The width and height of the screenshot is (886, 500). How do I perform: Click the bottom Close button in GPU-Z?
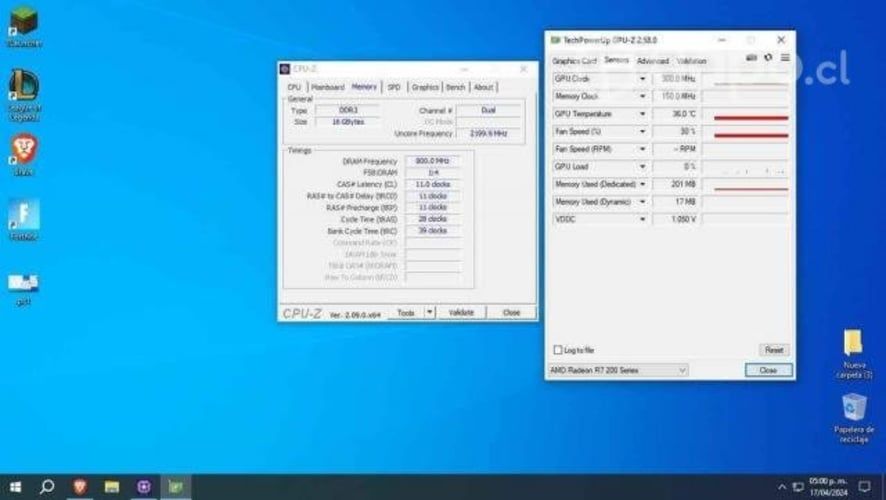click(768, 370)
